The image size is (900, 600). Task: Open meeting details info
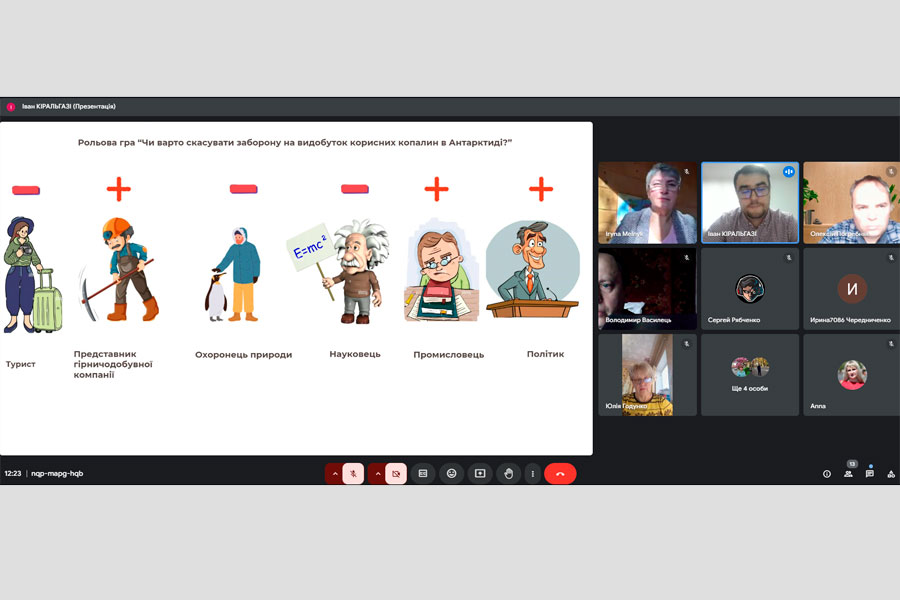[x=827, y=474]
